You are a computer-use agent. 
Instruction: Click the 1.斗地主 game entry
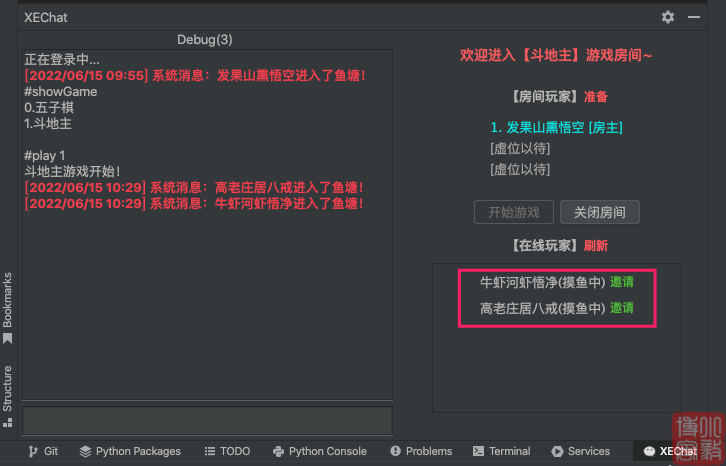(48, 124)
